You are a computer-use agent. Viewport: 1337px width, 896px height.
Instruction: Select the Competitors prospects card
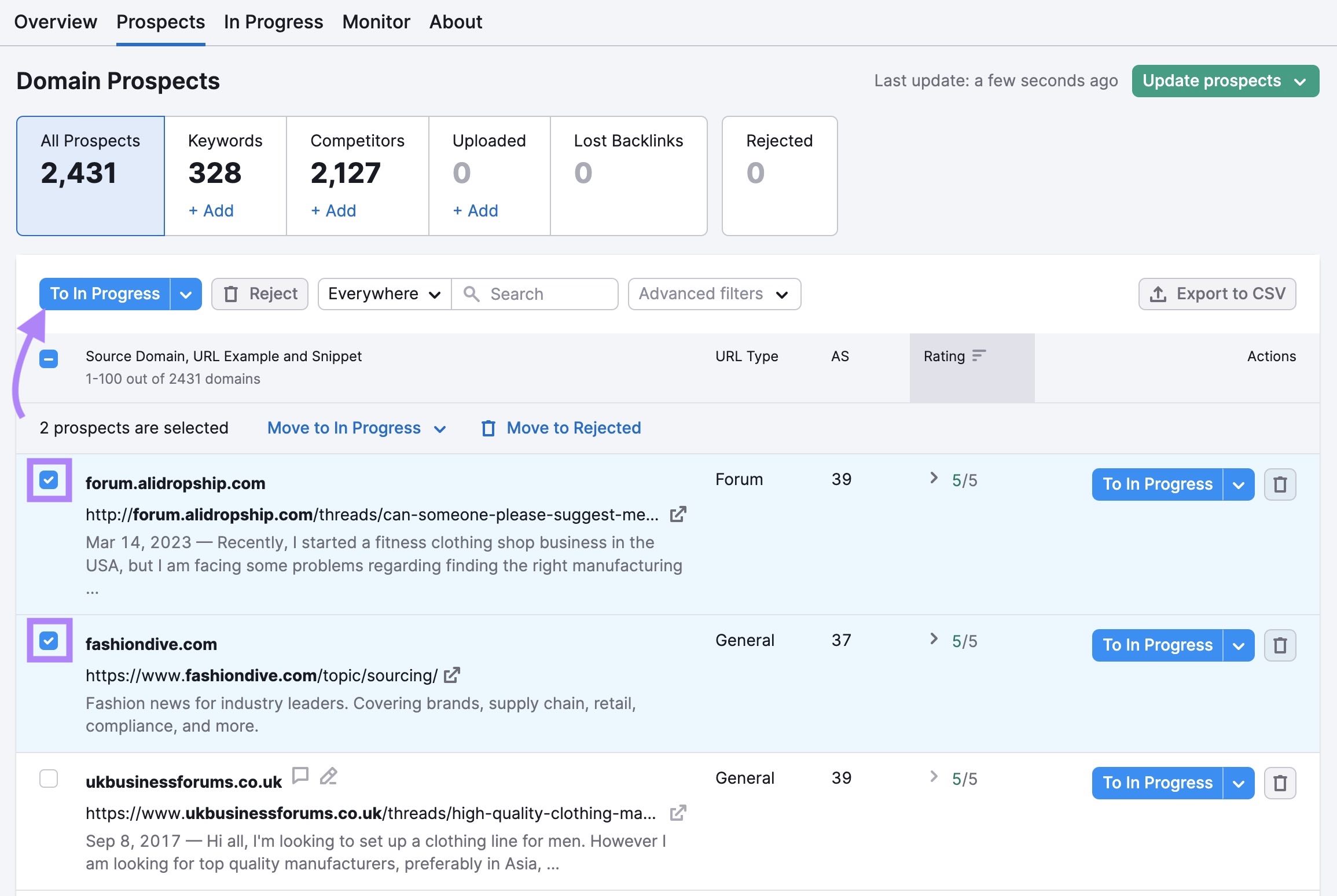(x=358, y=176)
